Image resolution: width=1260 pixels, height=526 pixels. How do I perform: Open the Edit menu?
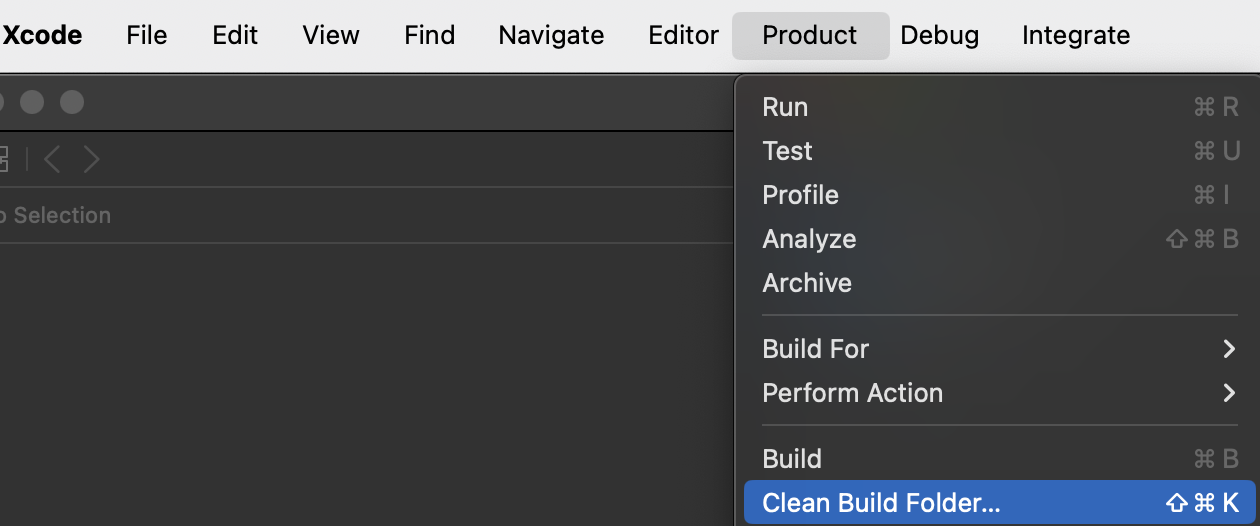pos(235,35)
